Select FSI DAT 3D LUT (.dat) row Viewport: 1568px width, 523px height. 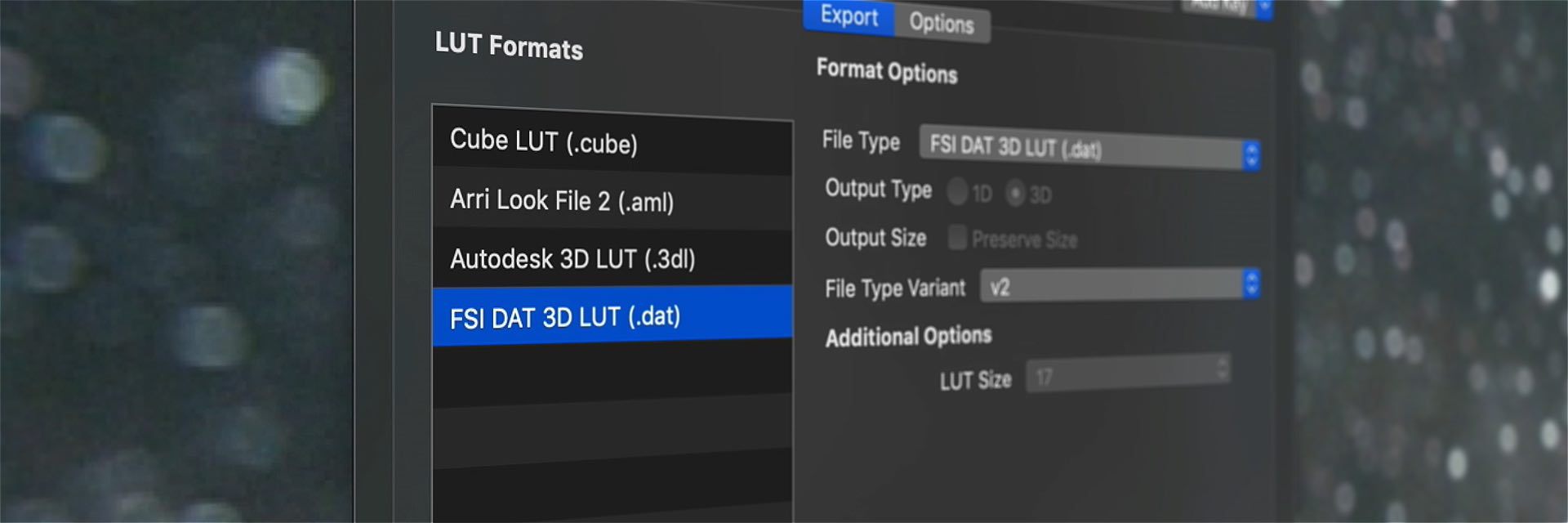click(x=612, y=316)
